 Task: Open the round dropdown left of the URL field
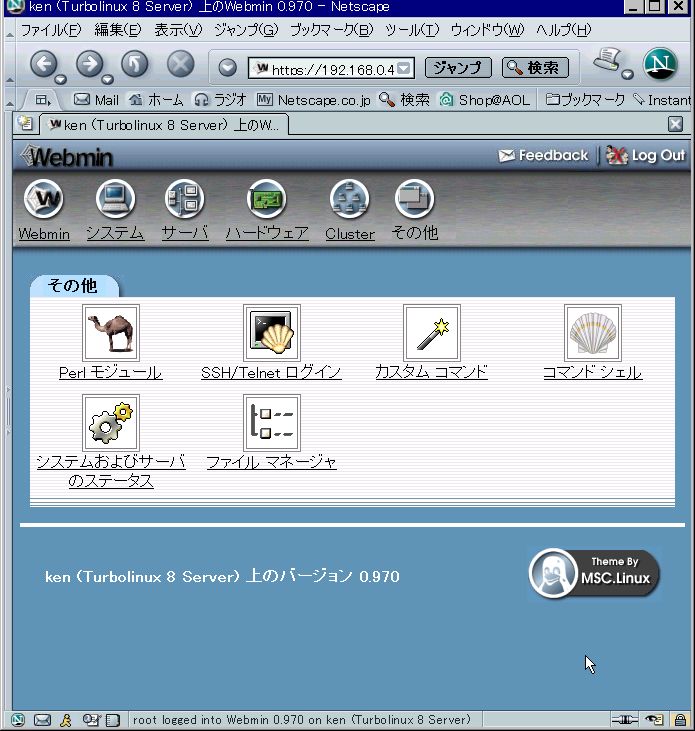[227, 68]
